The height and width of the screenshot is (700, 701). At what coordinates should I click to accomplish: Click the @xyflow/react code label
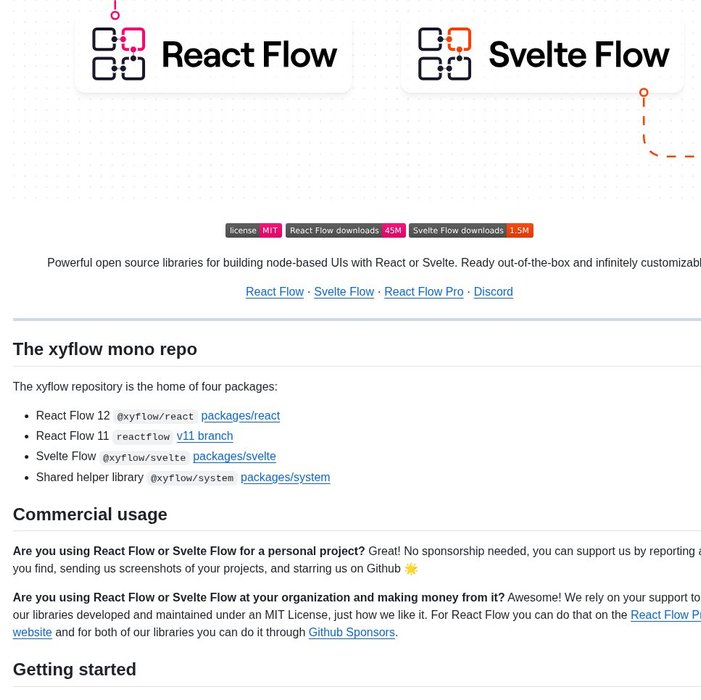click(155, 417)
